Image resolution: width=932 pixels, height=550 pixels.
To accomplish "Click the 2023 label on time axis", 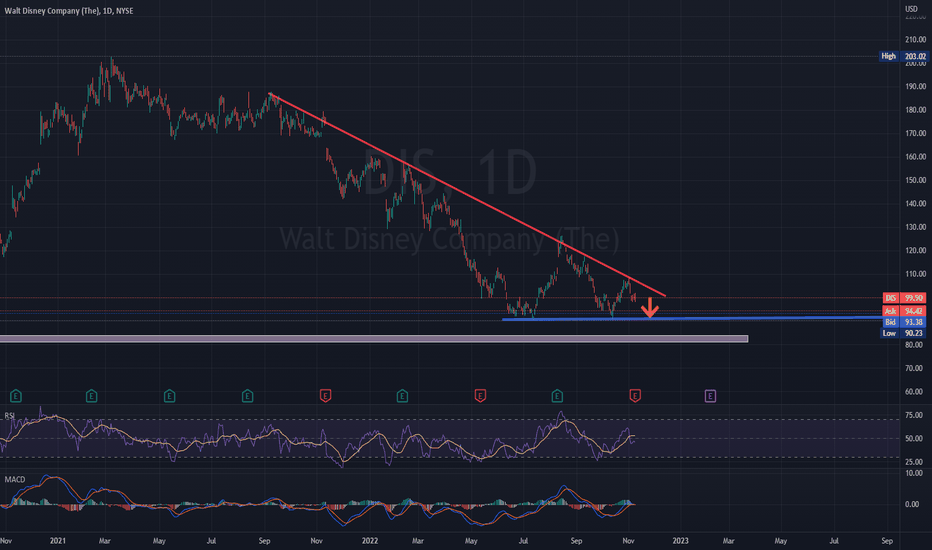I will click(681, 540).
